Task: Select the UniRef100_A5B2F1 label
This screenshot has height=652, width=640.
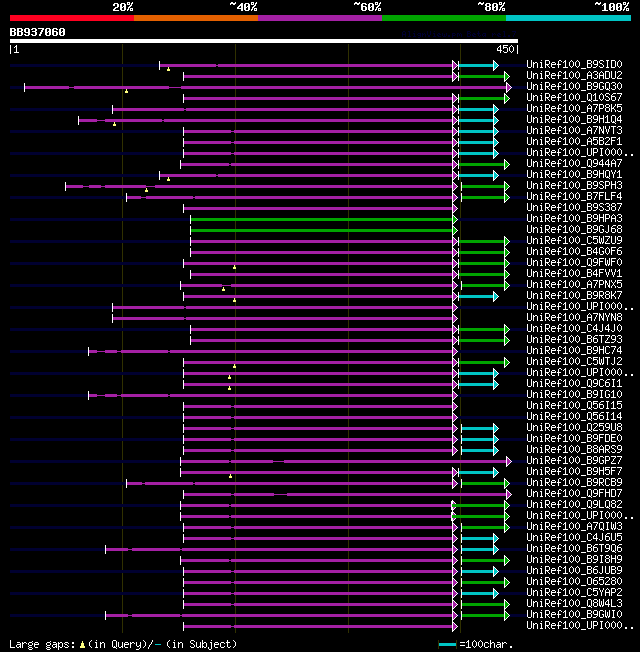Action: point(574,141)
